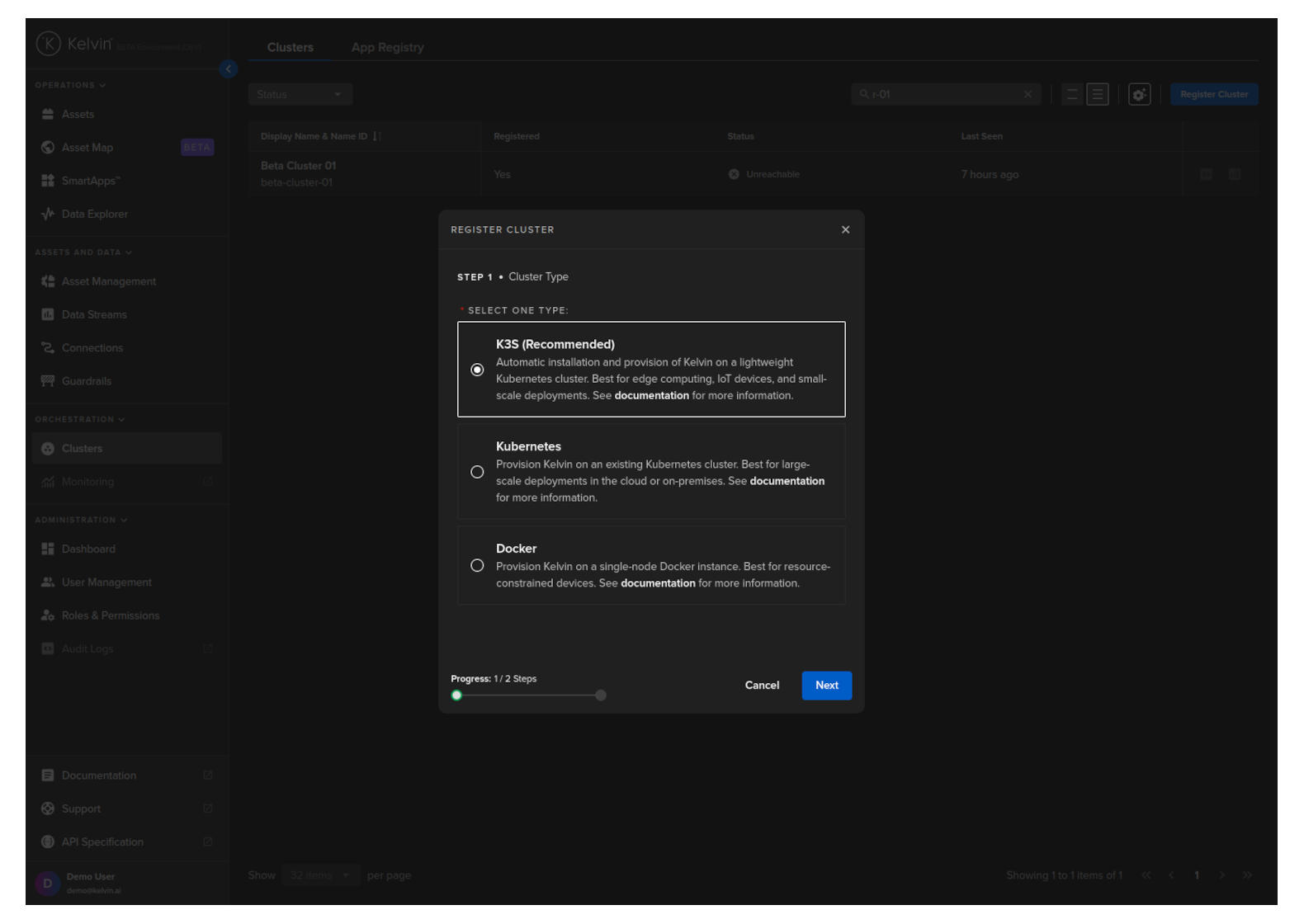Switch to the App Registry tab
The image size is (1304, 924).
[387, 48]
